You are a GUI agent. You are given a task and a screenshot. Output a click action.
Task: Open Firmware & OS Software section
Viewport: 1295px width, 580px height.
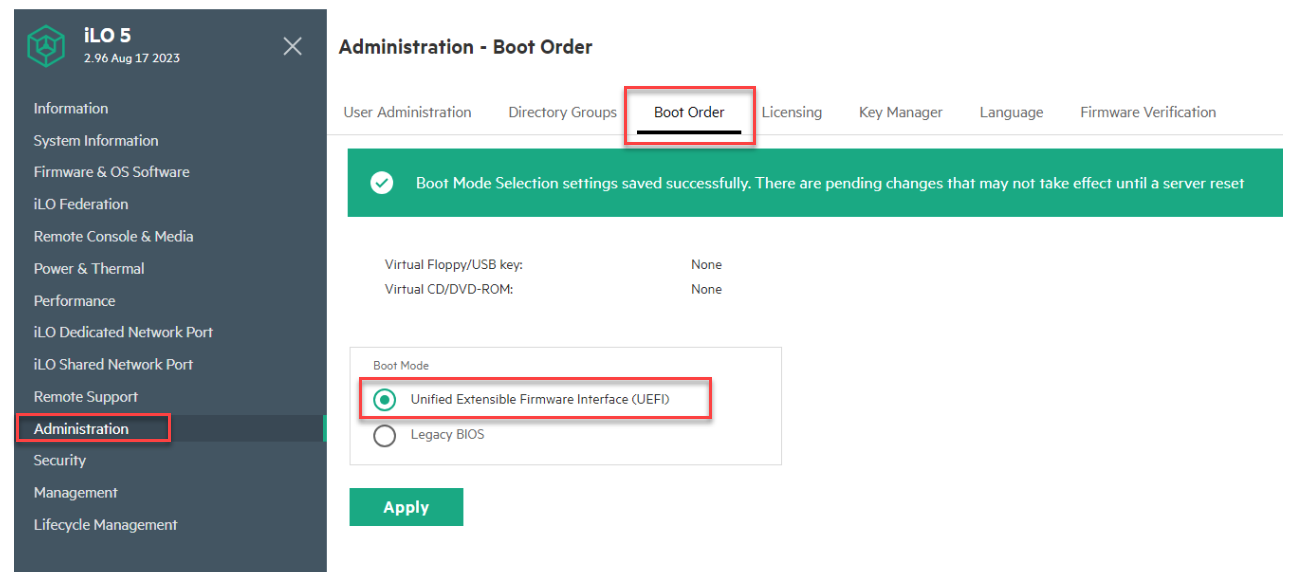[111, 172]
